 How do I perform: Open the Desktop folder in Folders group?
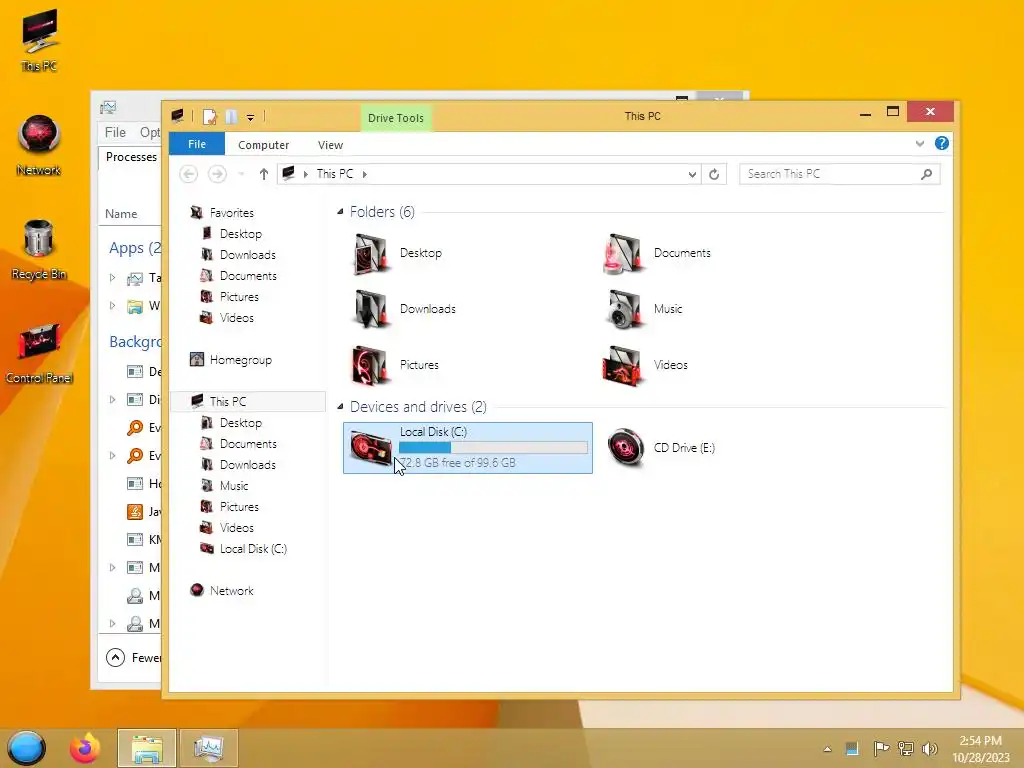pyautogui.click(x=397, y=253)
